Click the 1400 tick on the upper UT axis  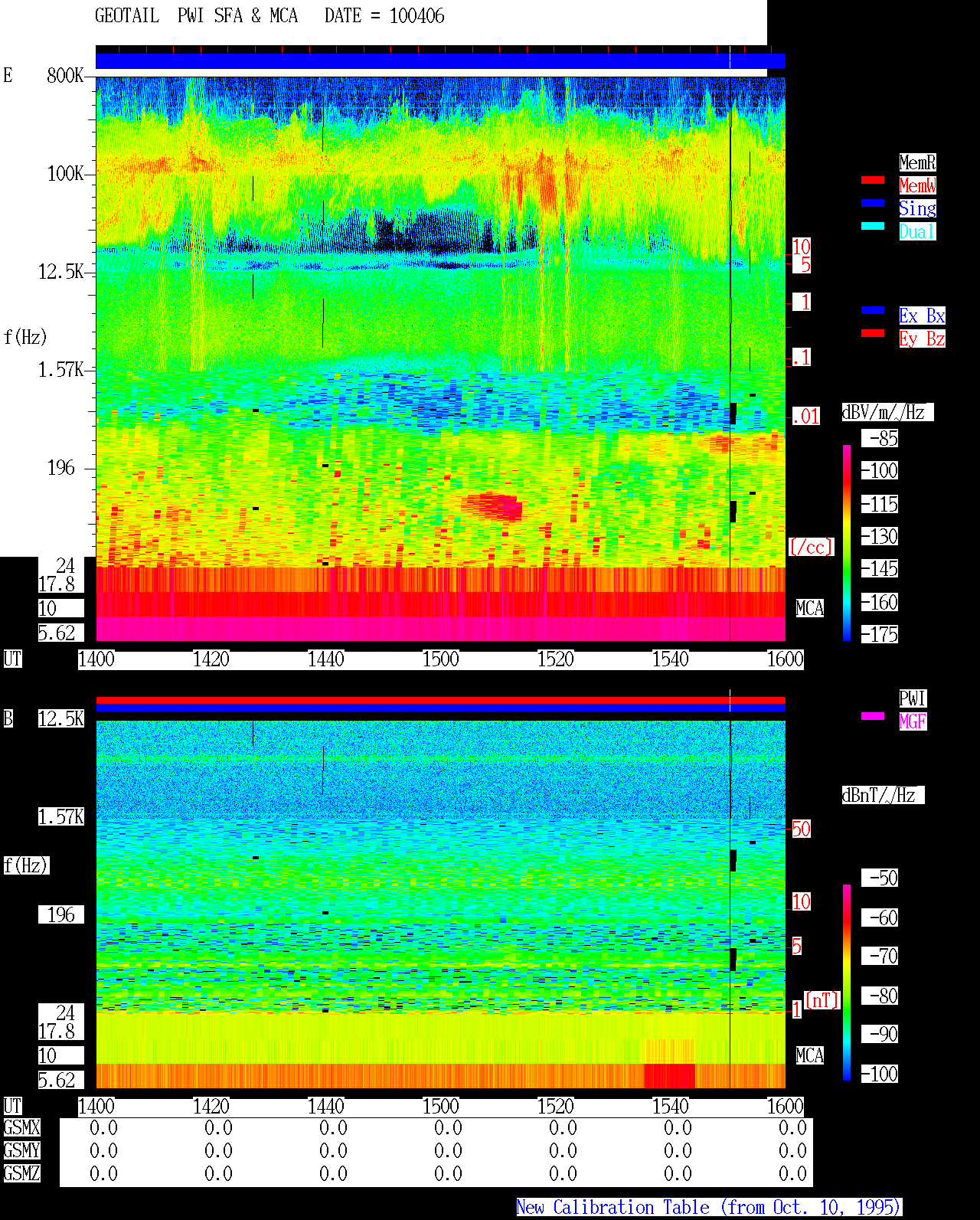coord(96,659)
